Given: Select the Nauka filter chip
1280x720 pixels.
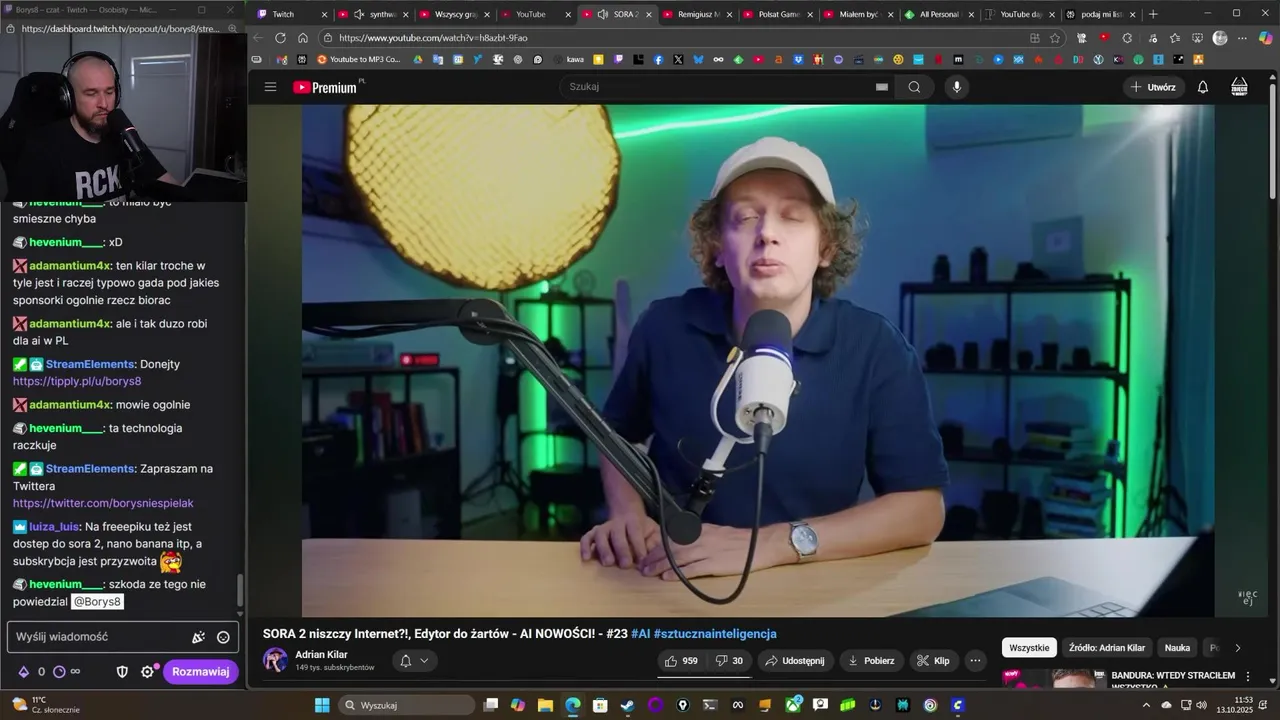Looking at the screenshot, I should tap(1177, 648).
